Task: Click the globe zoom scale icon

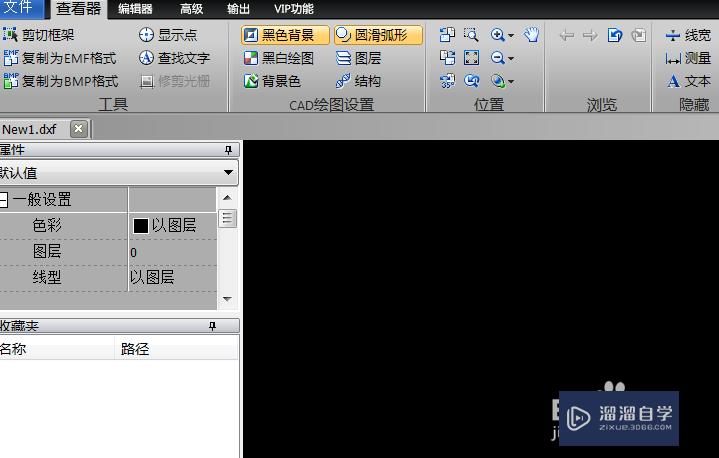Action: [498, 81]
